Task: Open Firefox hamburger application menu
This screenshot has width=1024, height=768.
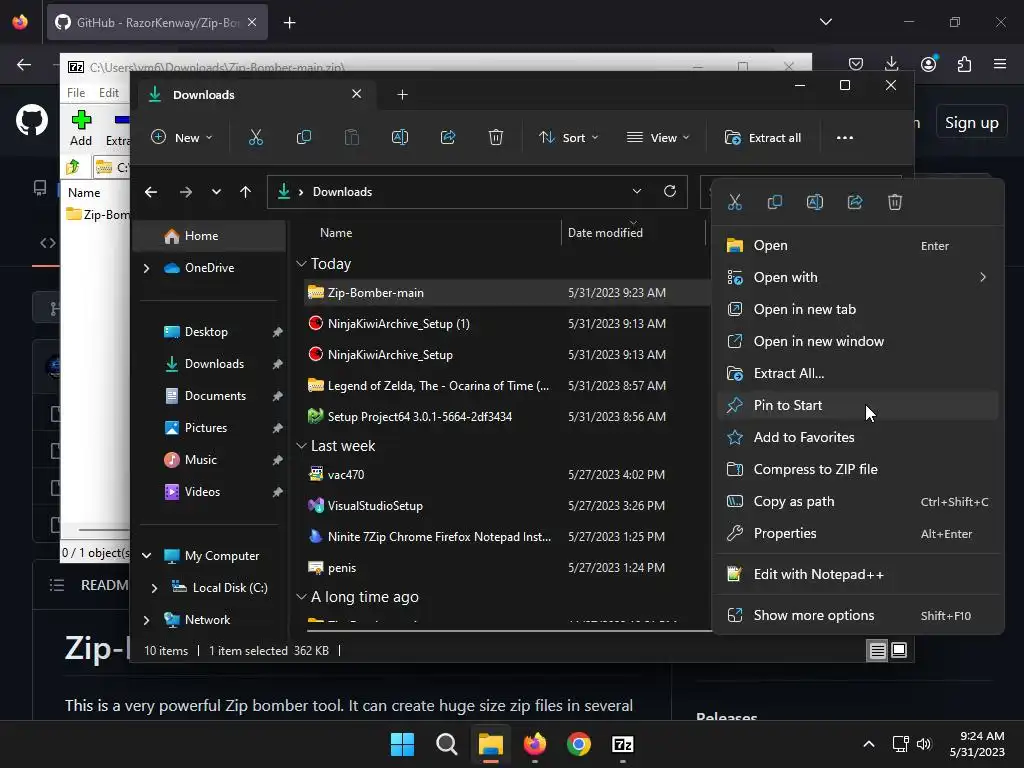Action: pos(1000,63)
